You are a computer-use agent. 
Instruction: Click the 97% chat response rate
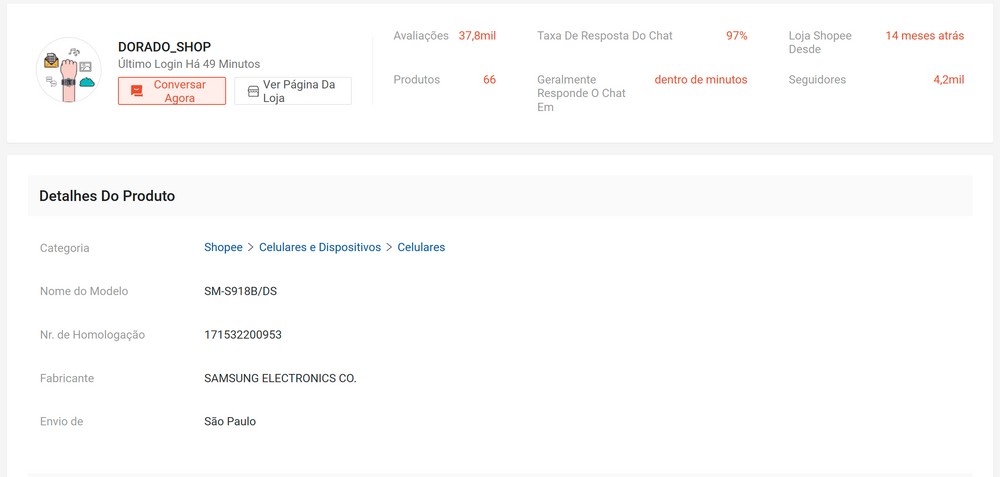click(x=736, y=36)
